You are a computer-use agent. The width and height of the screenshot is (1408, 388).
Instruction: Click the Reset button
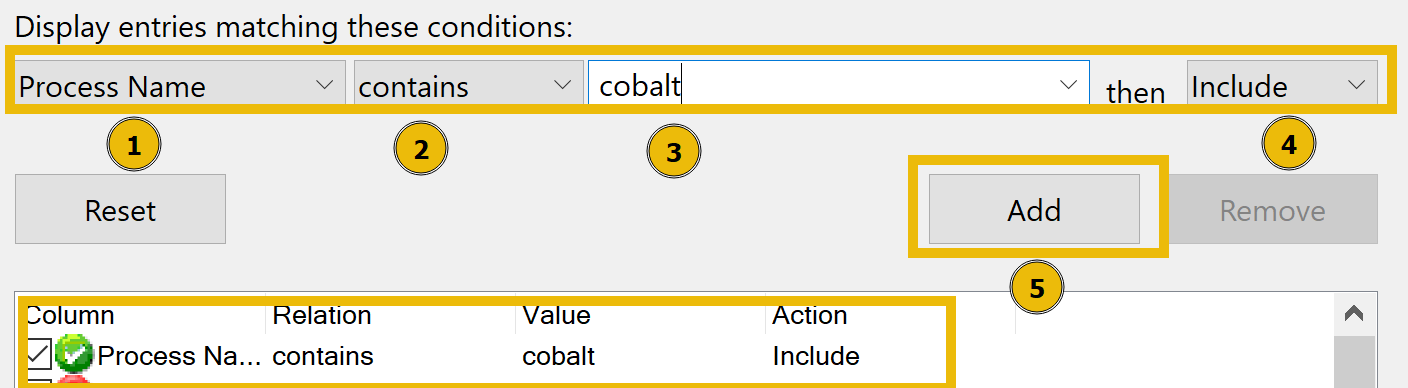click(120, 210)
